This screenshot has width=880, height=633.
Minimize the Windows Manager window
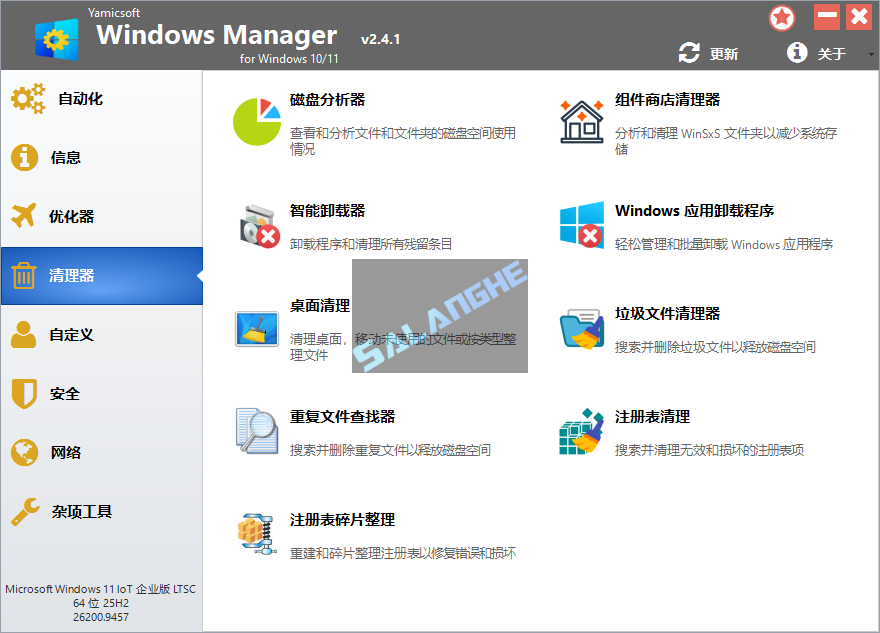(827, 17)
